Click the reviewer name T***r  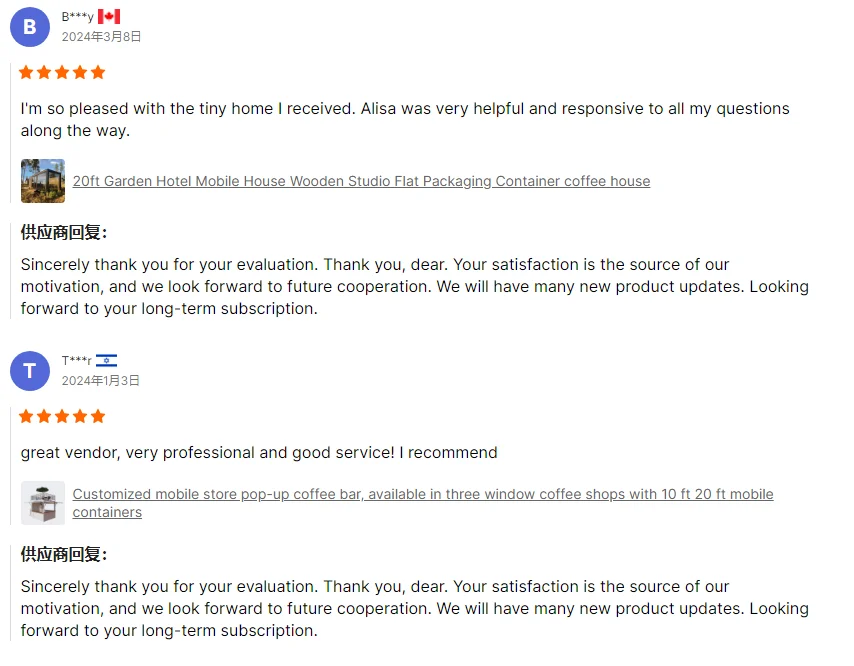click(76, 361)
